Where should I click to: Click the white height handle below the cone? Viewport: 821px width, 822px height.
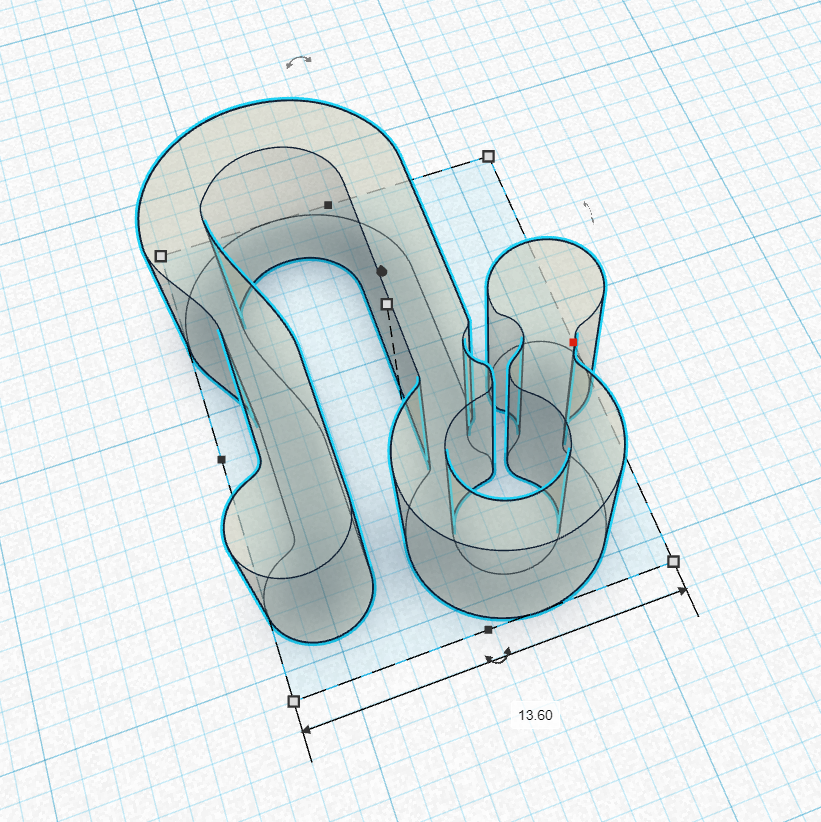click(386, 304)
